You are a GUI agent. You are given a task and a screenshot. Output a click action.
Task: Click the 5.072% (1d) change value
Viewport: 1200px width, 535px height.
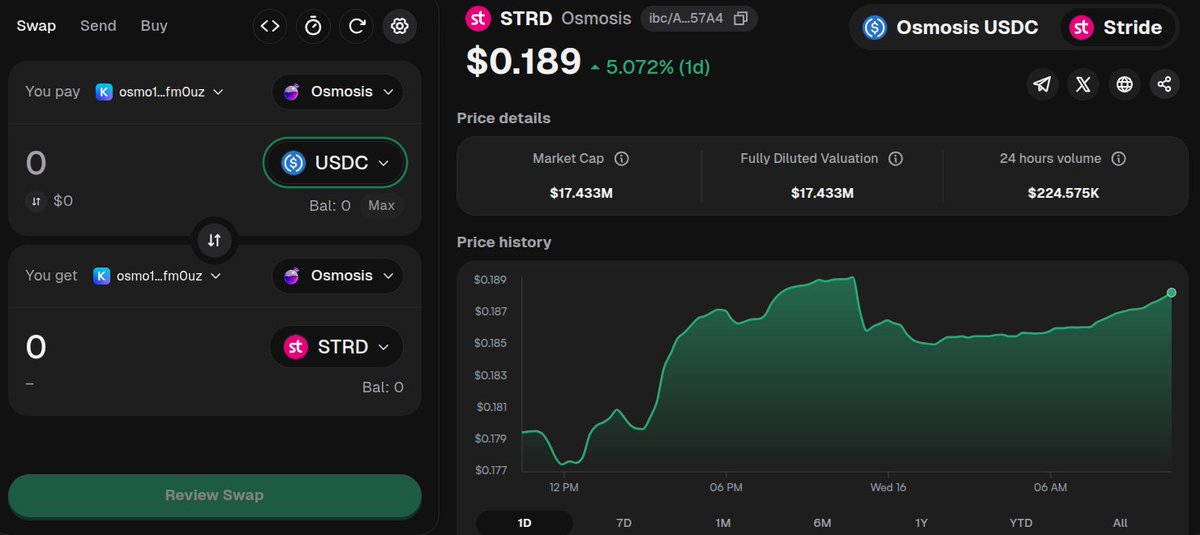[657, 68]
